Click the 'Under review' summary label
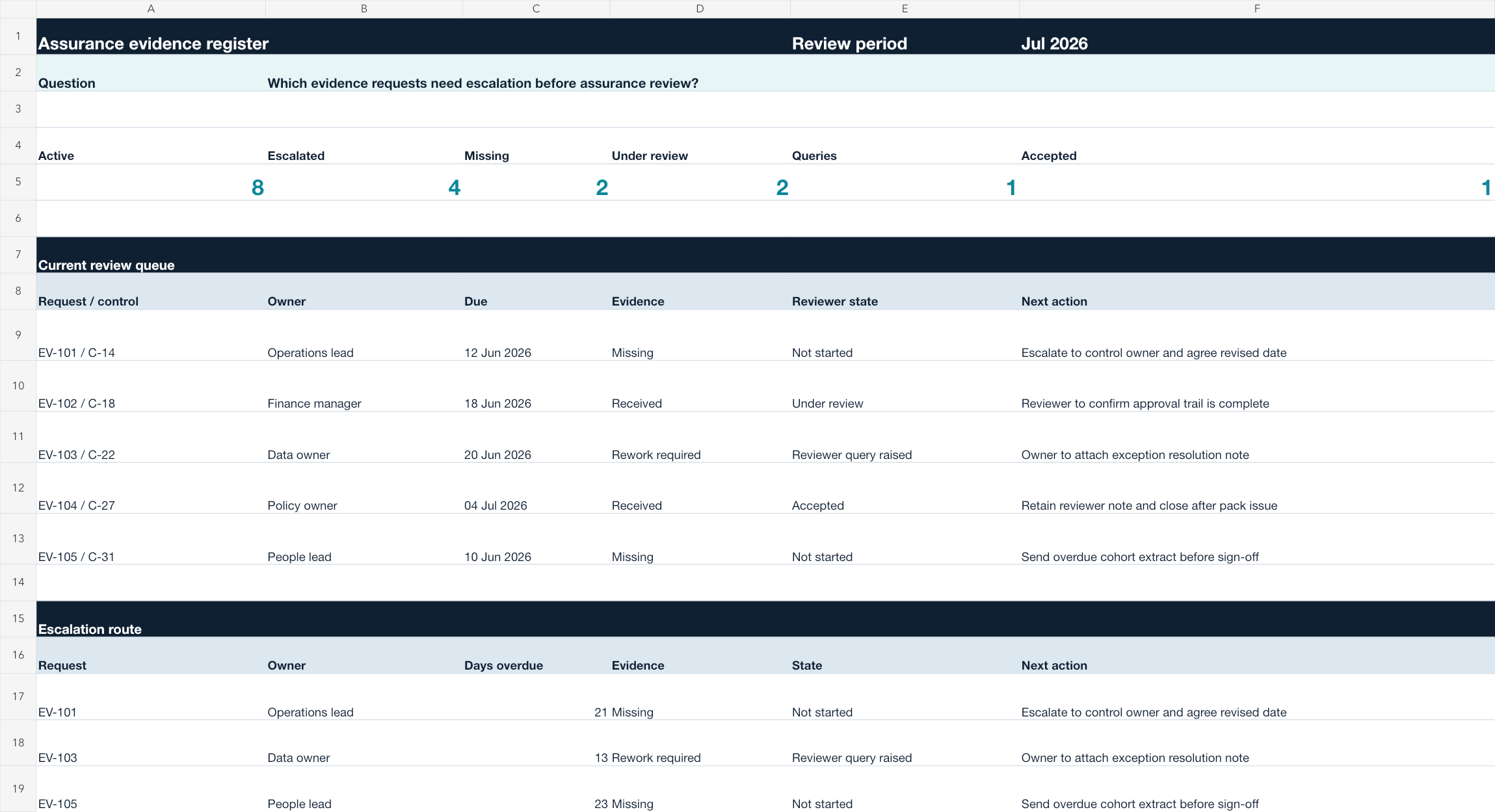 pos(700,146)
